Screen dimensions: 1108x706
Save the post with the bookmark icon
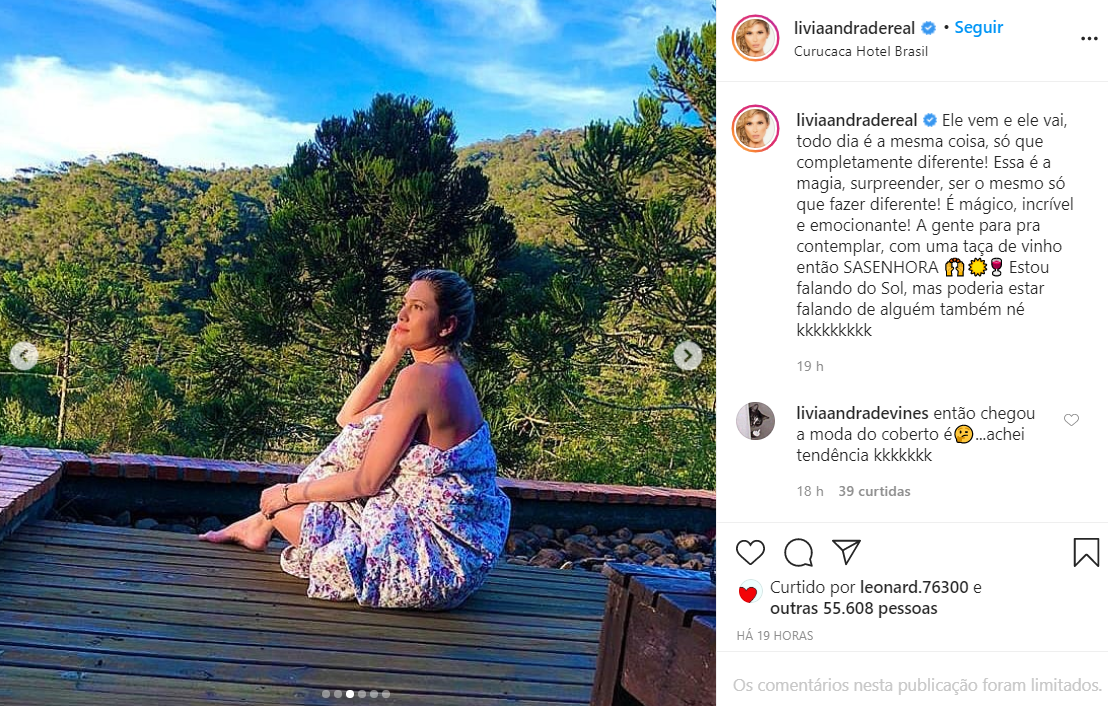pyautogui.click(x=1086, y=552)
